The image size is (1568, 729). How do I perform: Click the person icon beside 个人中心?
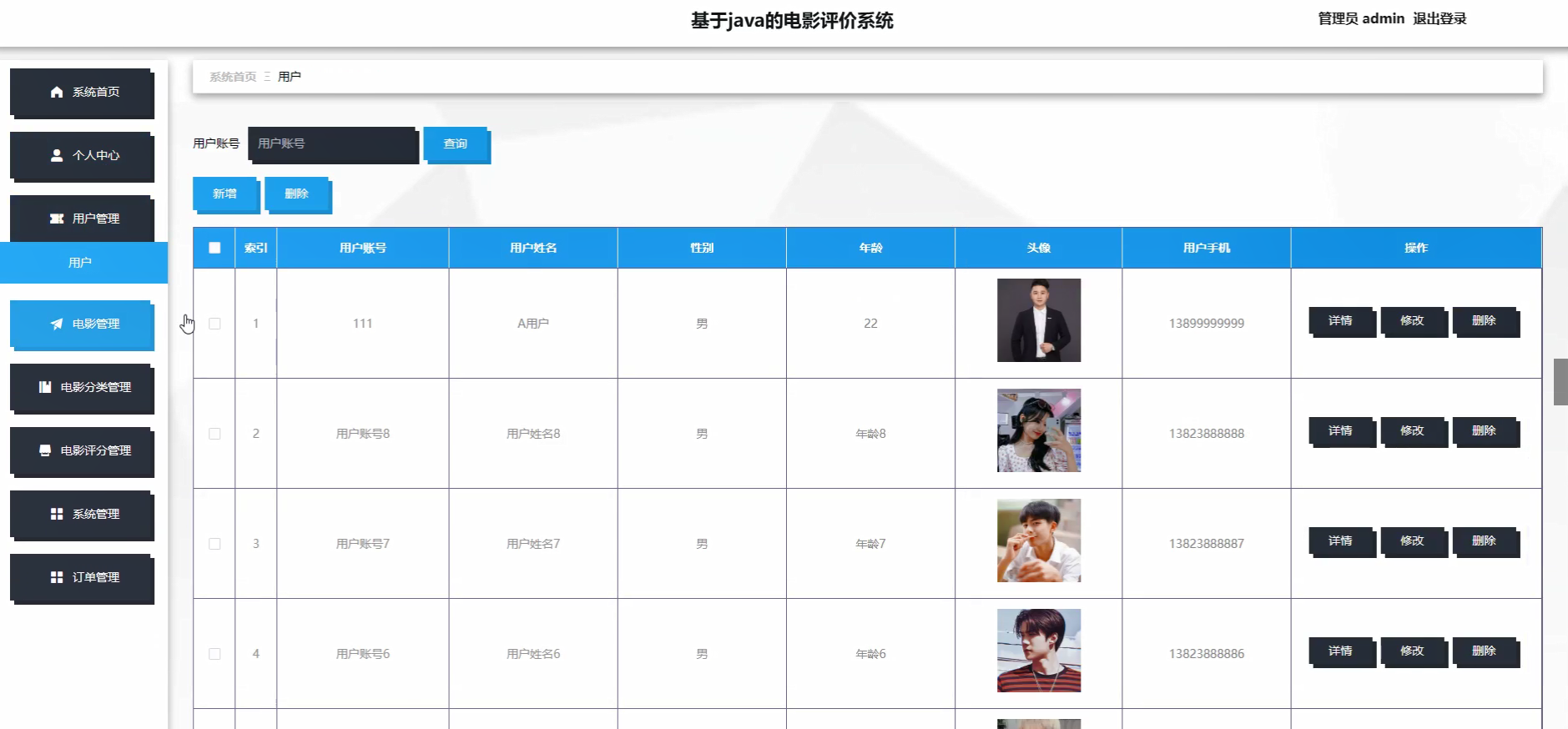(x=57, y=155)
